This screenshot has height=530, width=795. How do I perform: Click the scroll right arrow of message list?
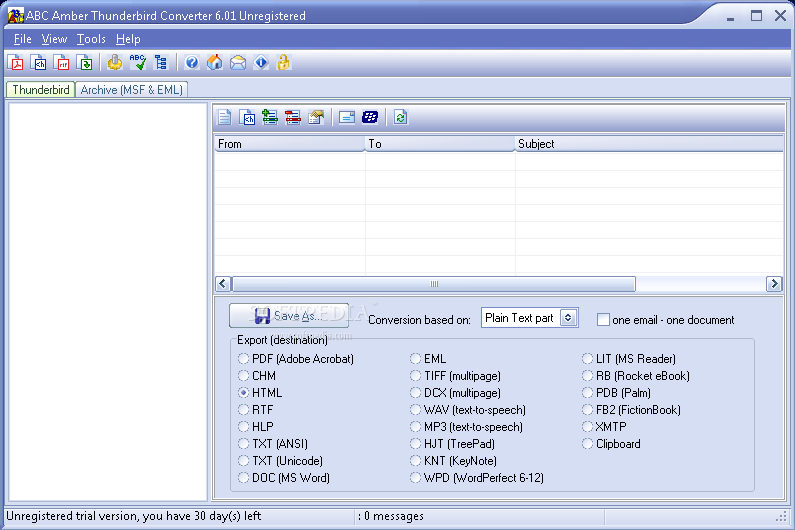[774, 284]
